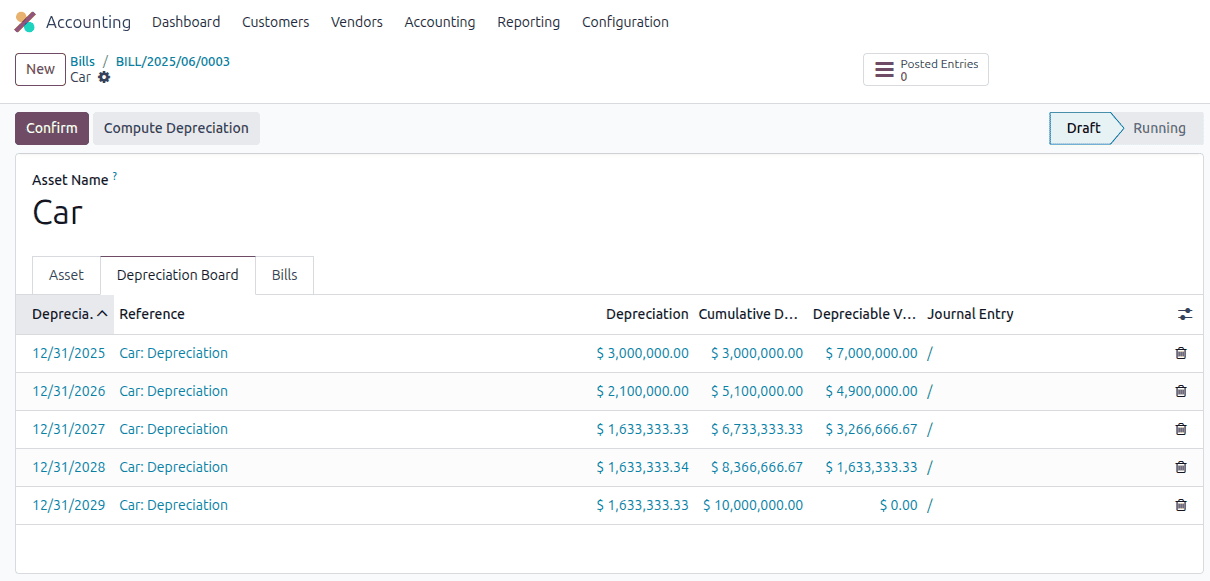Click Compute Depreciation
The height and width of the screenshot is (581, 1210).
click(x=175, y=128)
